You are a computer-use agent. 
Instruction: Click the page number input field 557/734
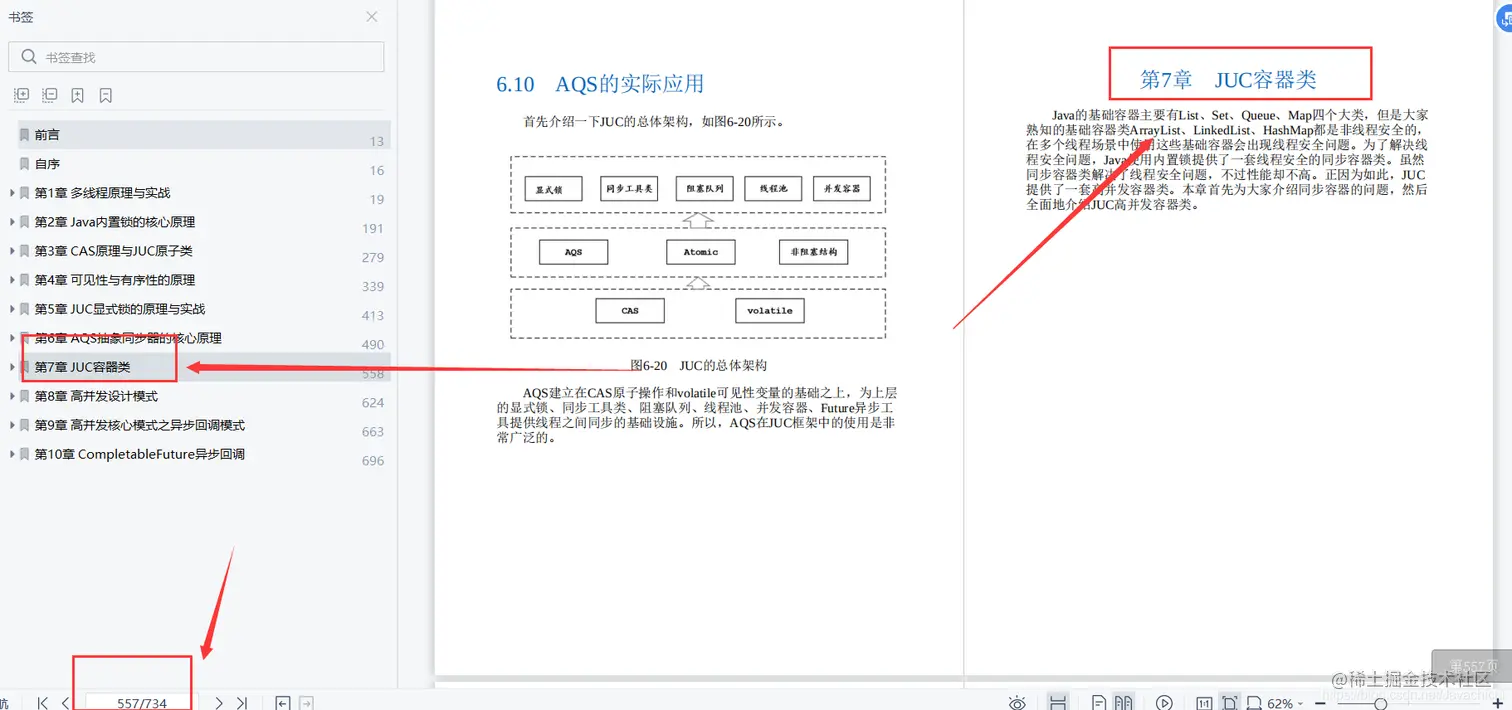[x=133, y=702]
